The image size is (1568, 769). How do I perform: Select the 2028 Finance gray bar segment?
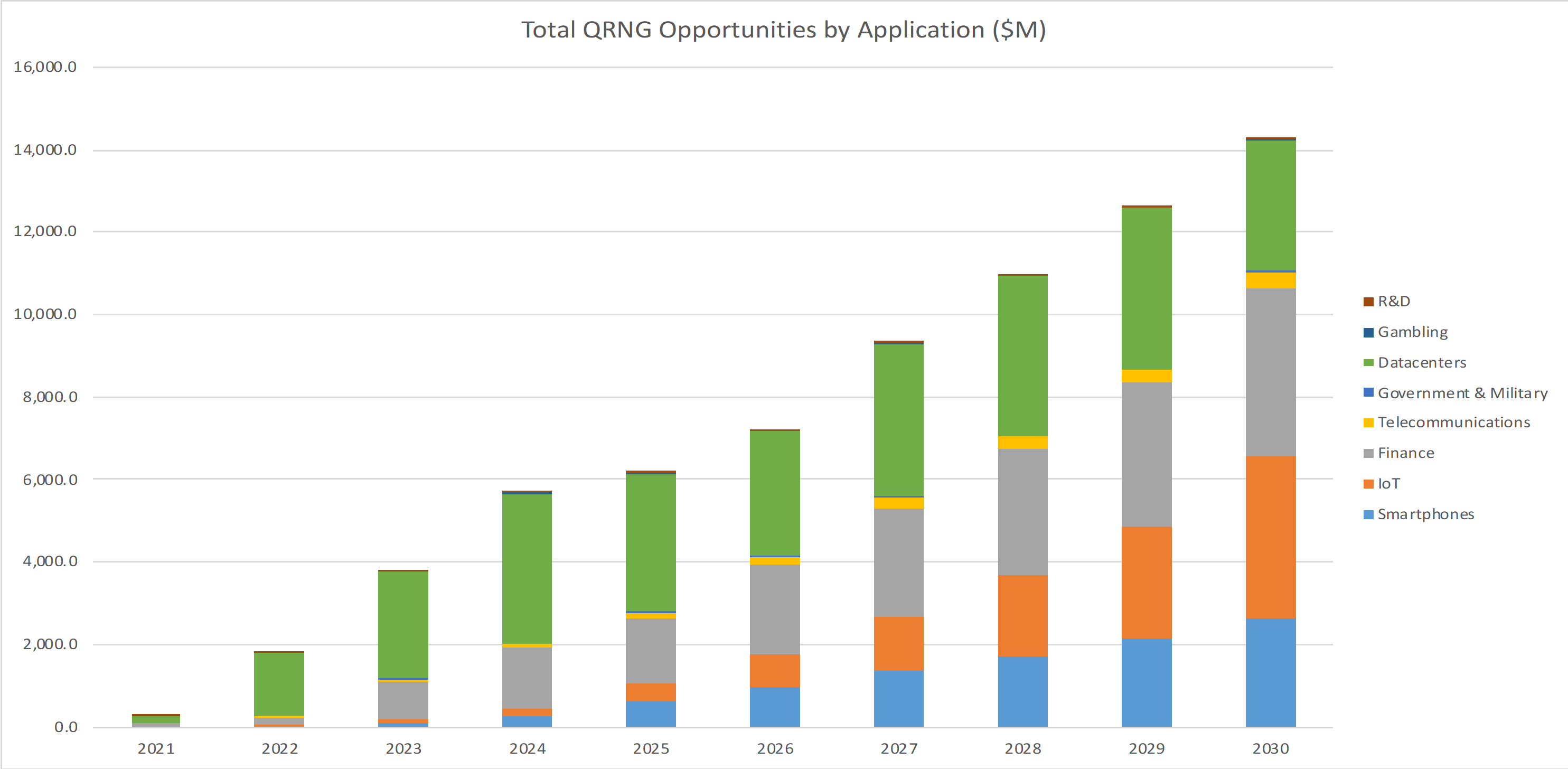[1022, 513]
